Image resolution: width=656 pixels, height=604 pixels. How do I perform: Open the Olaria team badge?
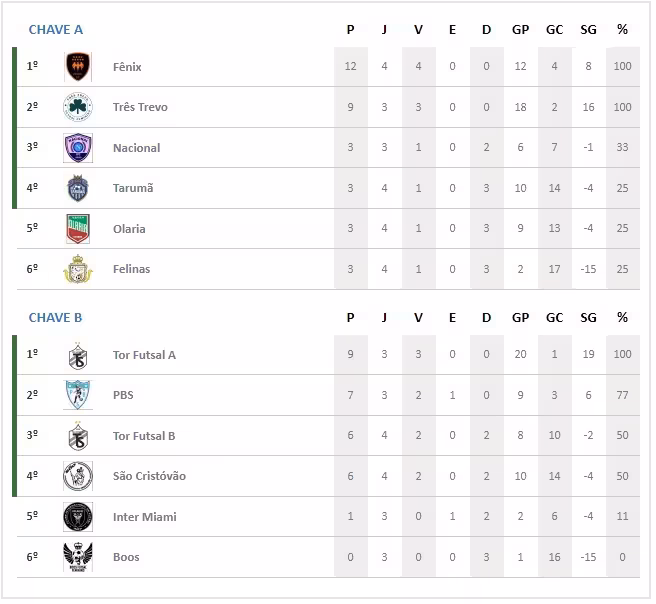78,229
